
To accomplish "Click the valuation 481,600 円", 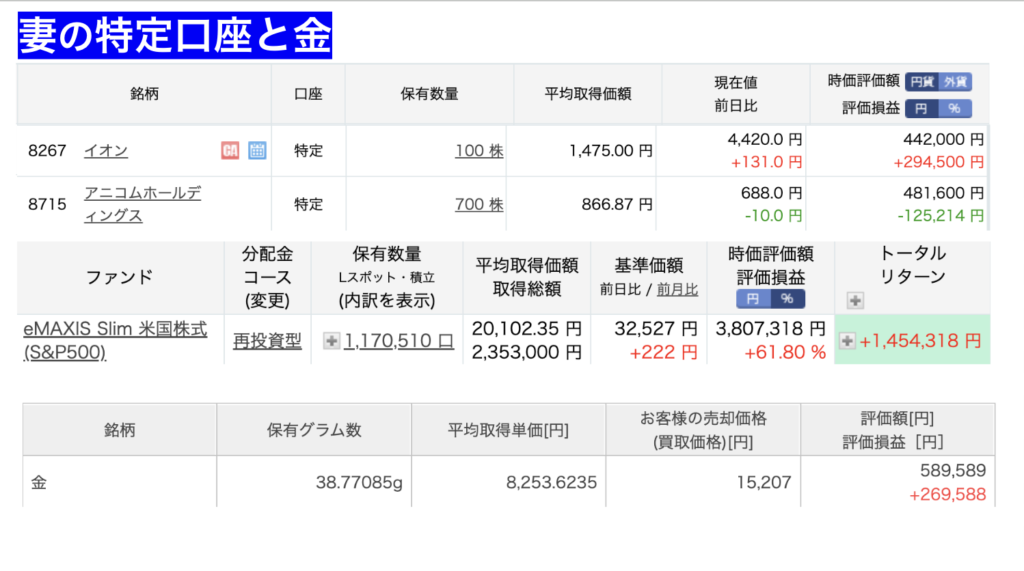I will [x=944, y=193].
